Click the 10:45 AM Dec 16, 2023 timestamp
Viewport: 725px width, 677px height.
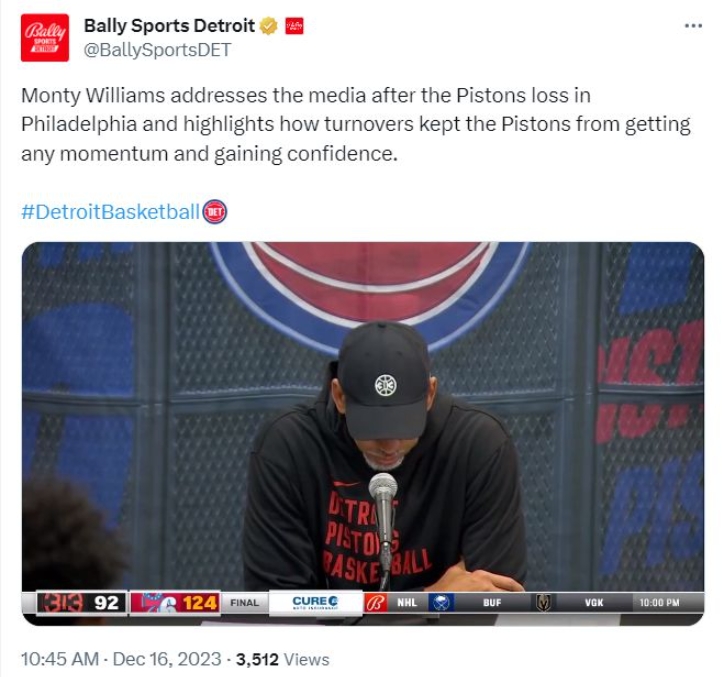[x=121, y=659]
